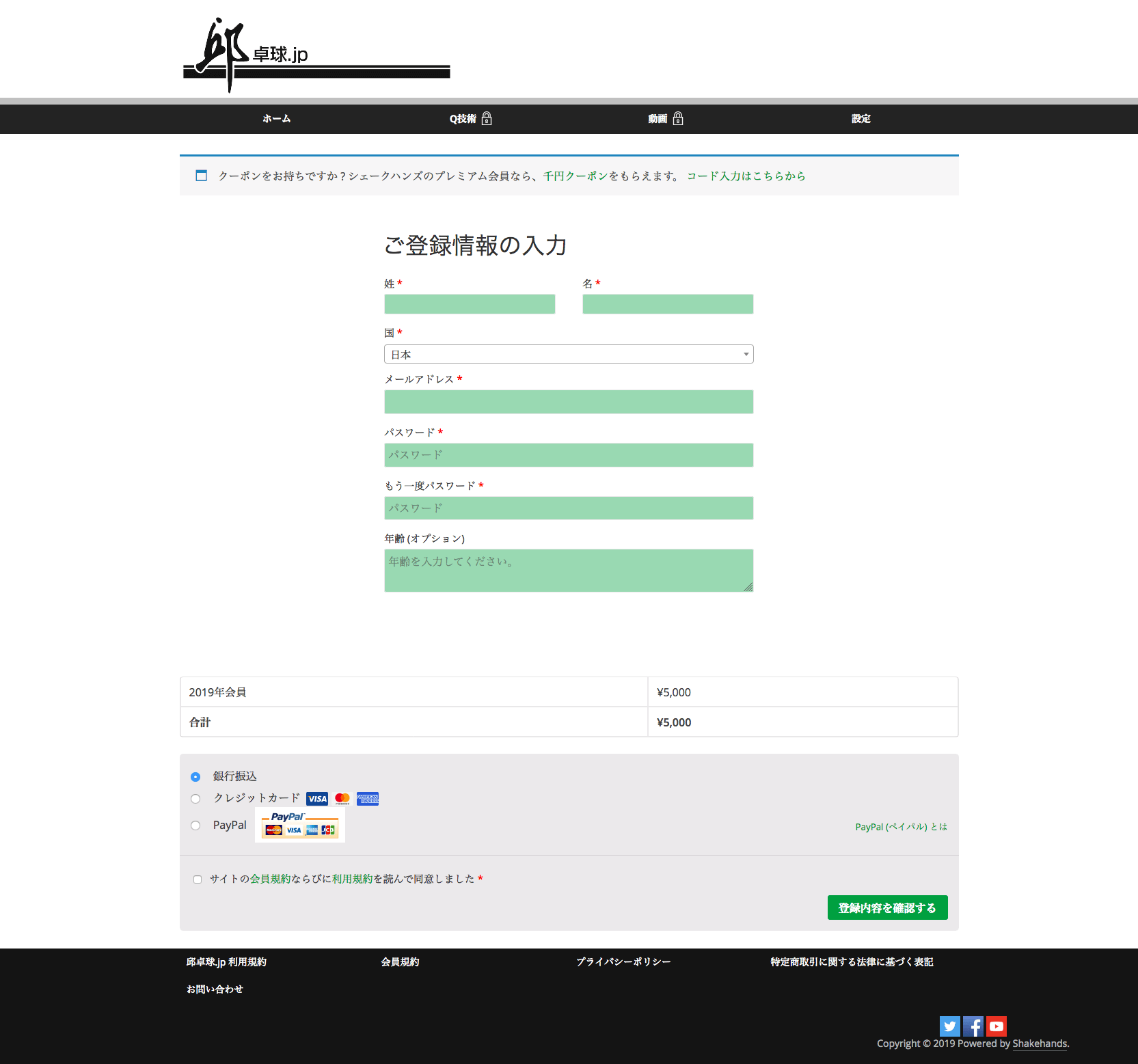Click the Facebook icon in the footer
Screen dimensions: 1138x1064
(973, 1026)
